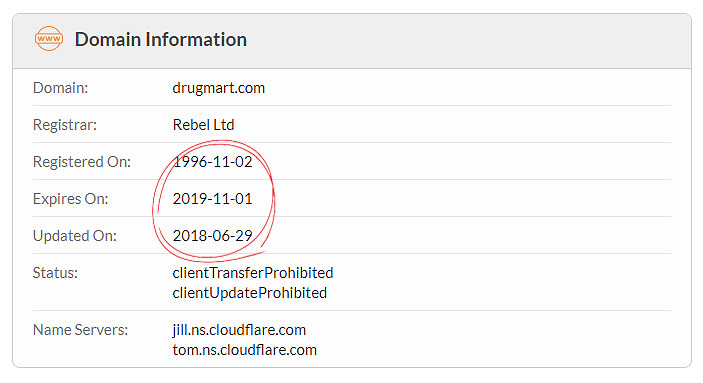703x383 pixels.
Task: Click the clientTransferProhibited status text
Action: tap(253, 273)
